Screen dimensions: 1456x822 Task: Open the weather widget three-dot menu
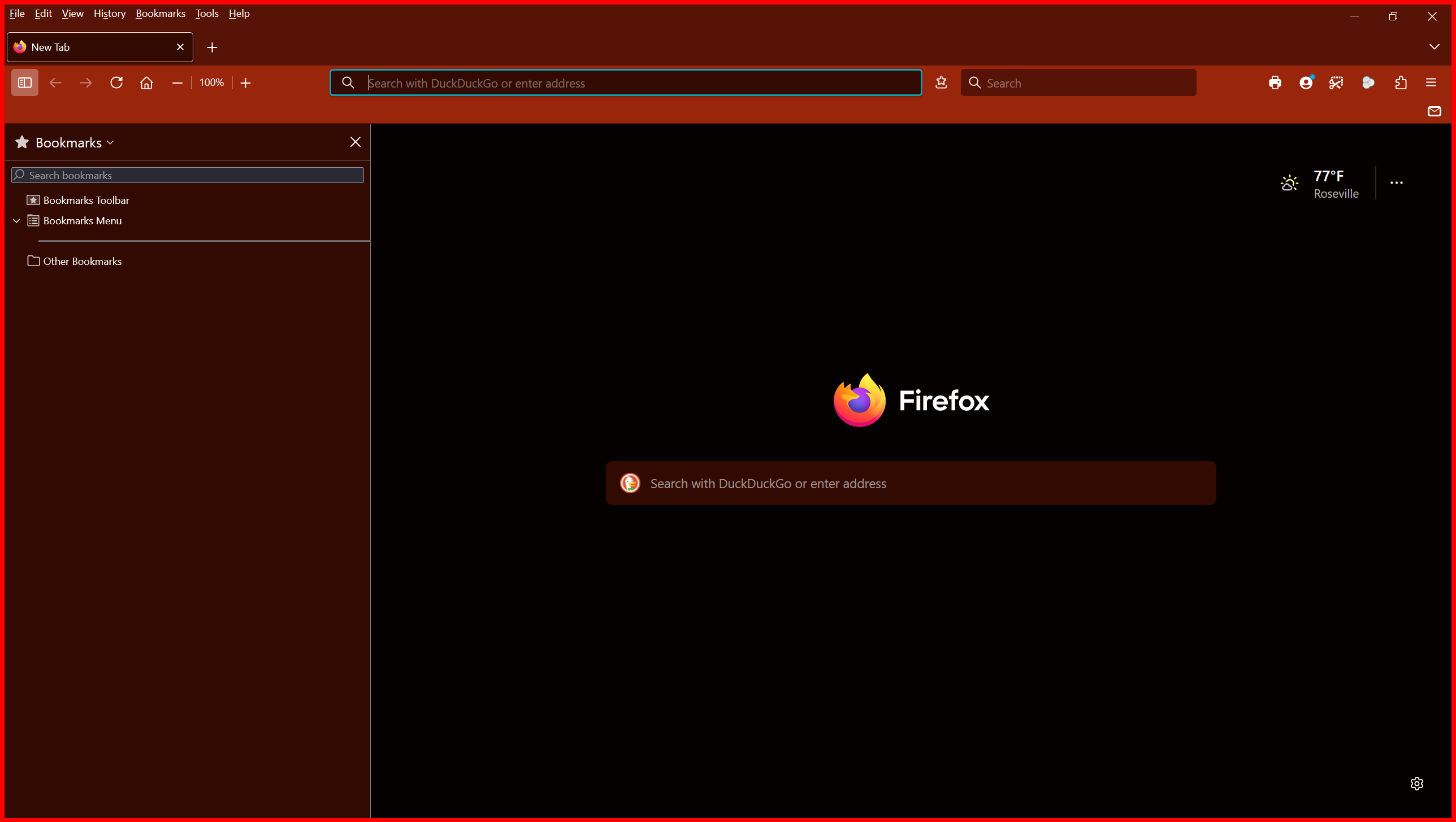click(x=1397, y=183)
